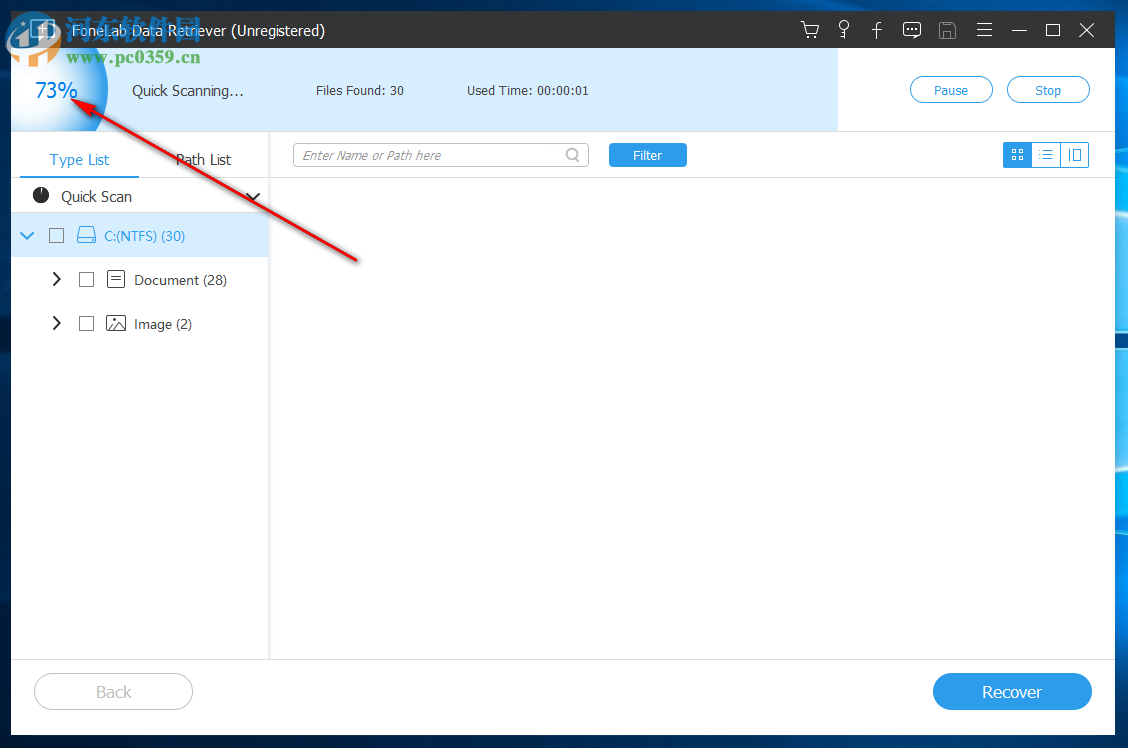The width and height of the screenshot is (1128, 748).
Task: Tick the Document checkbox
Action: [86, 279]
